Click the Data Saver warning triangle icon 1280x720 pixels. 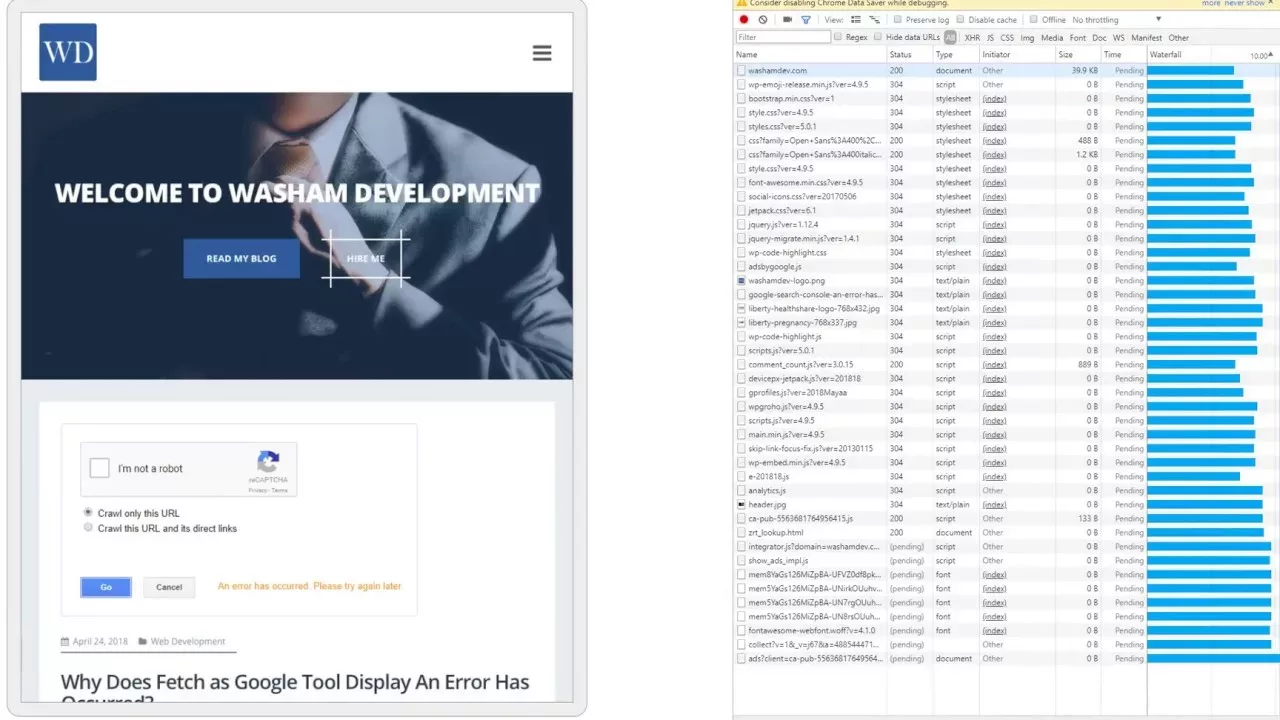[x=742, y=4]
